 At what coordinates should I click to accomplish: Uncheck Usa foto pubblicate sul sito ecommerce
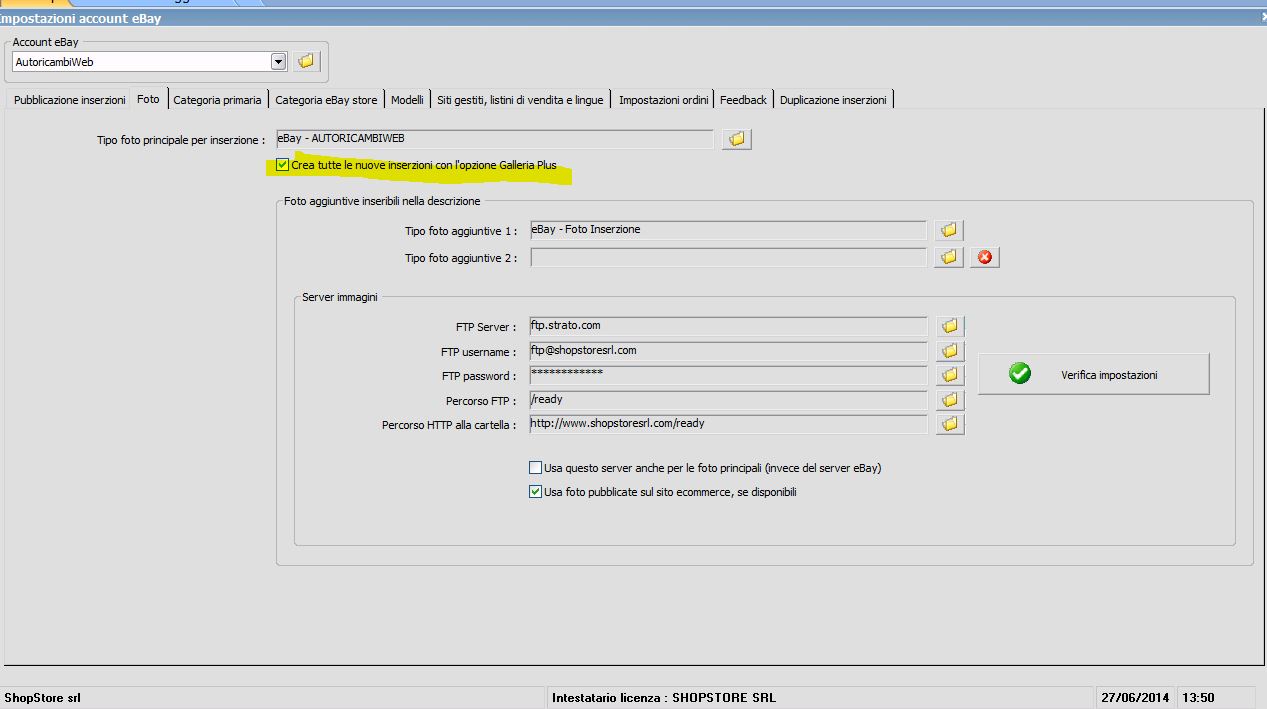535,491
